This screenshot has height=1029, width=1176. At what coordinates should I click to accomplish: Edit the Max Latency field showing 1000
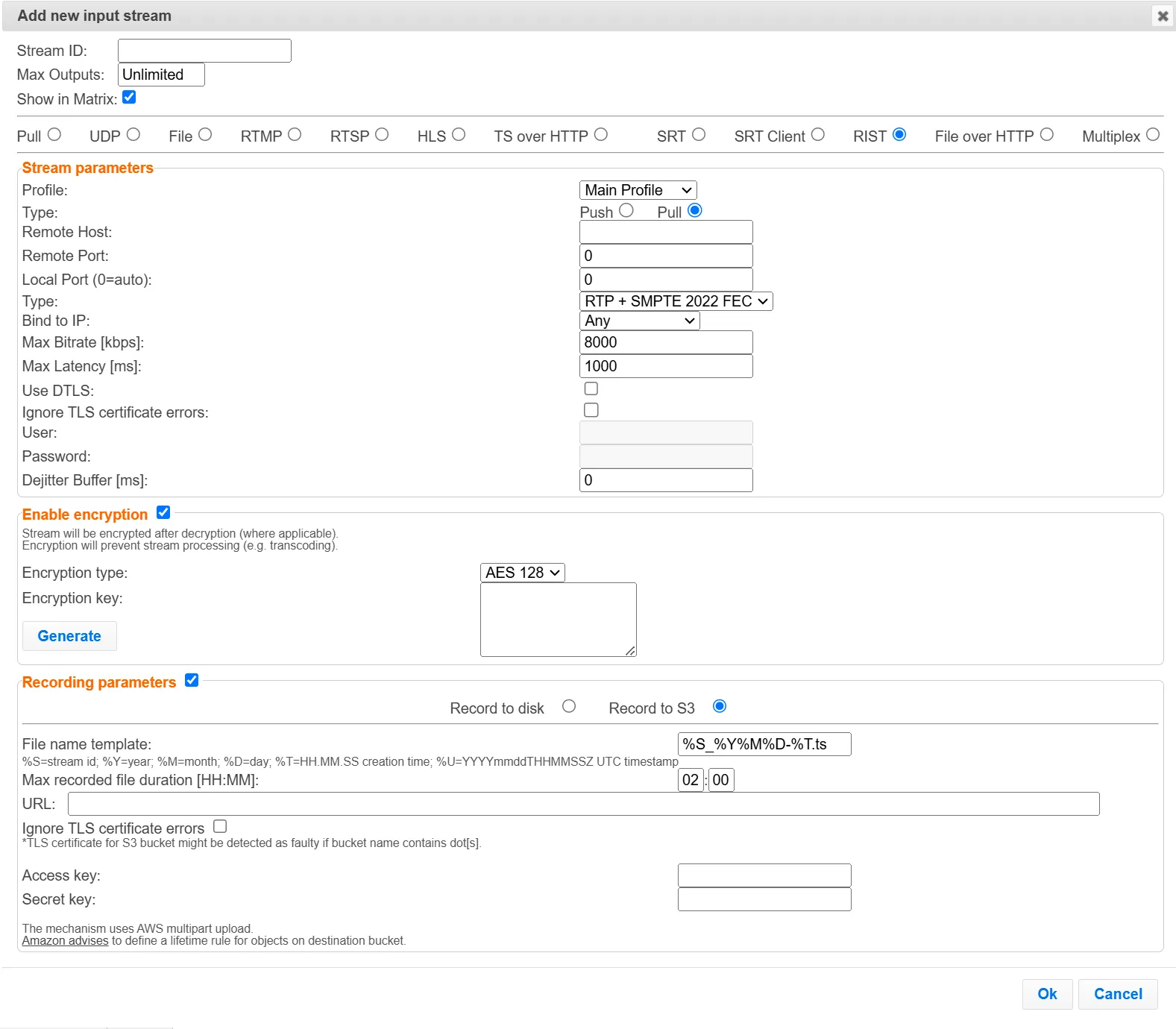[x=666, y=366]
